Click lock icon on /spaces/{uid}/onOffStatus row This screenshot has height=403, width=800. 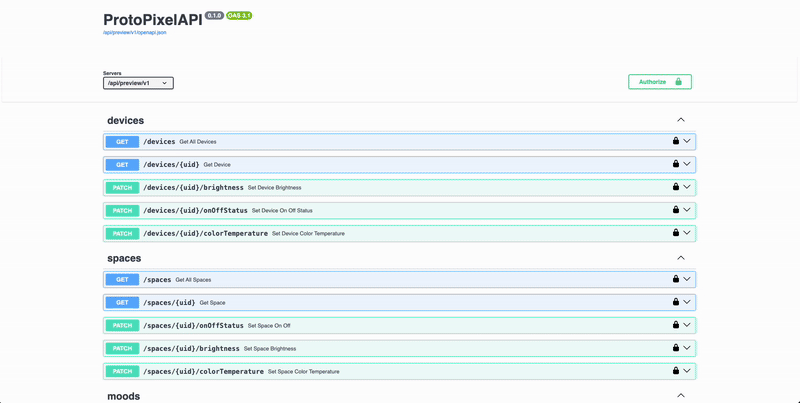[x=676, y=324]
